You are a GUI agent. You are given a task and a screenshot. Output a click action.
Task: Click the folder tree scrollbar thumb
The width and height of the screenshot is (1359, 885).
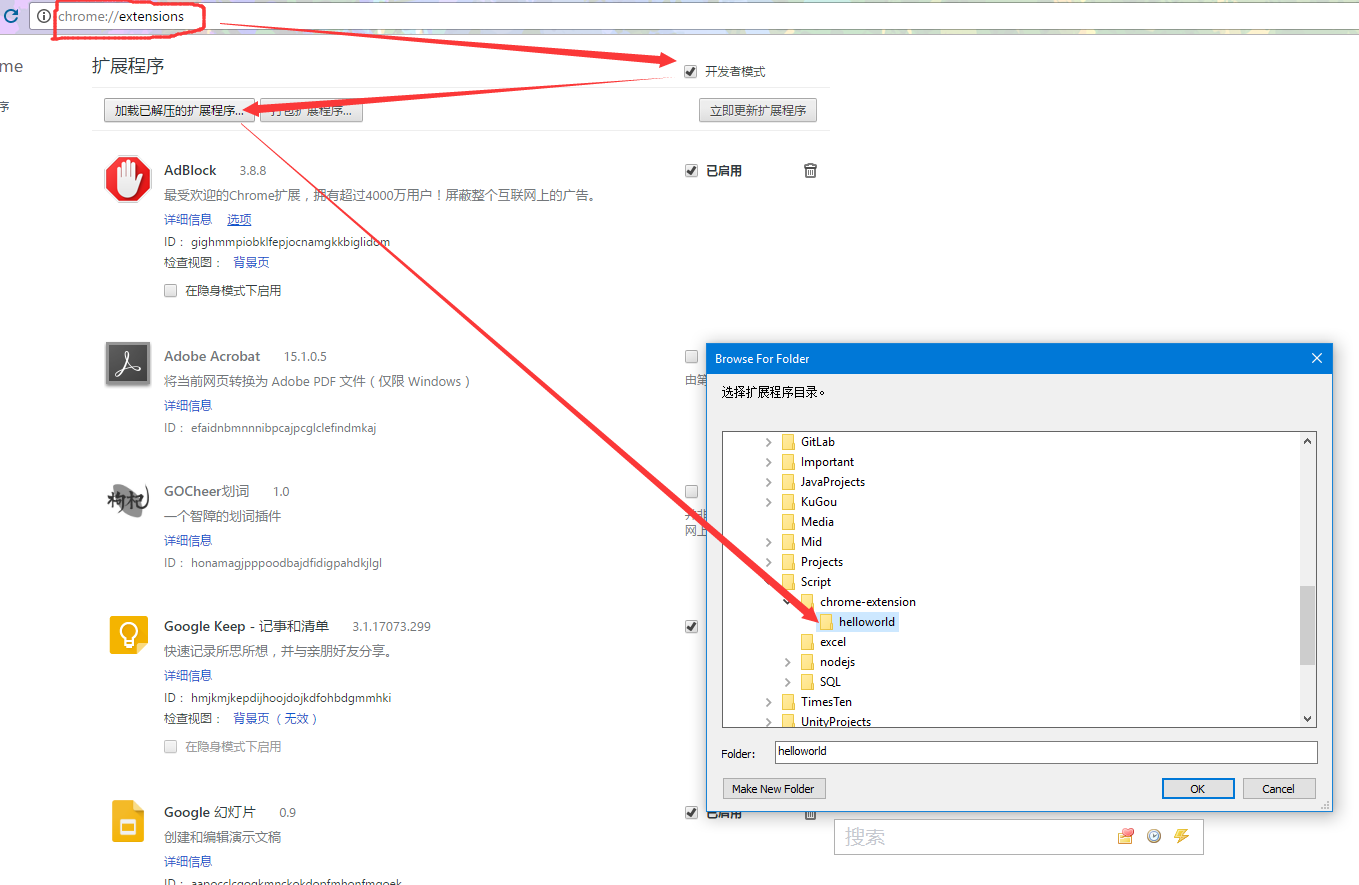(1307, 625)
